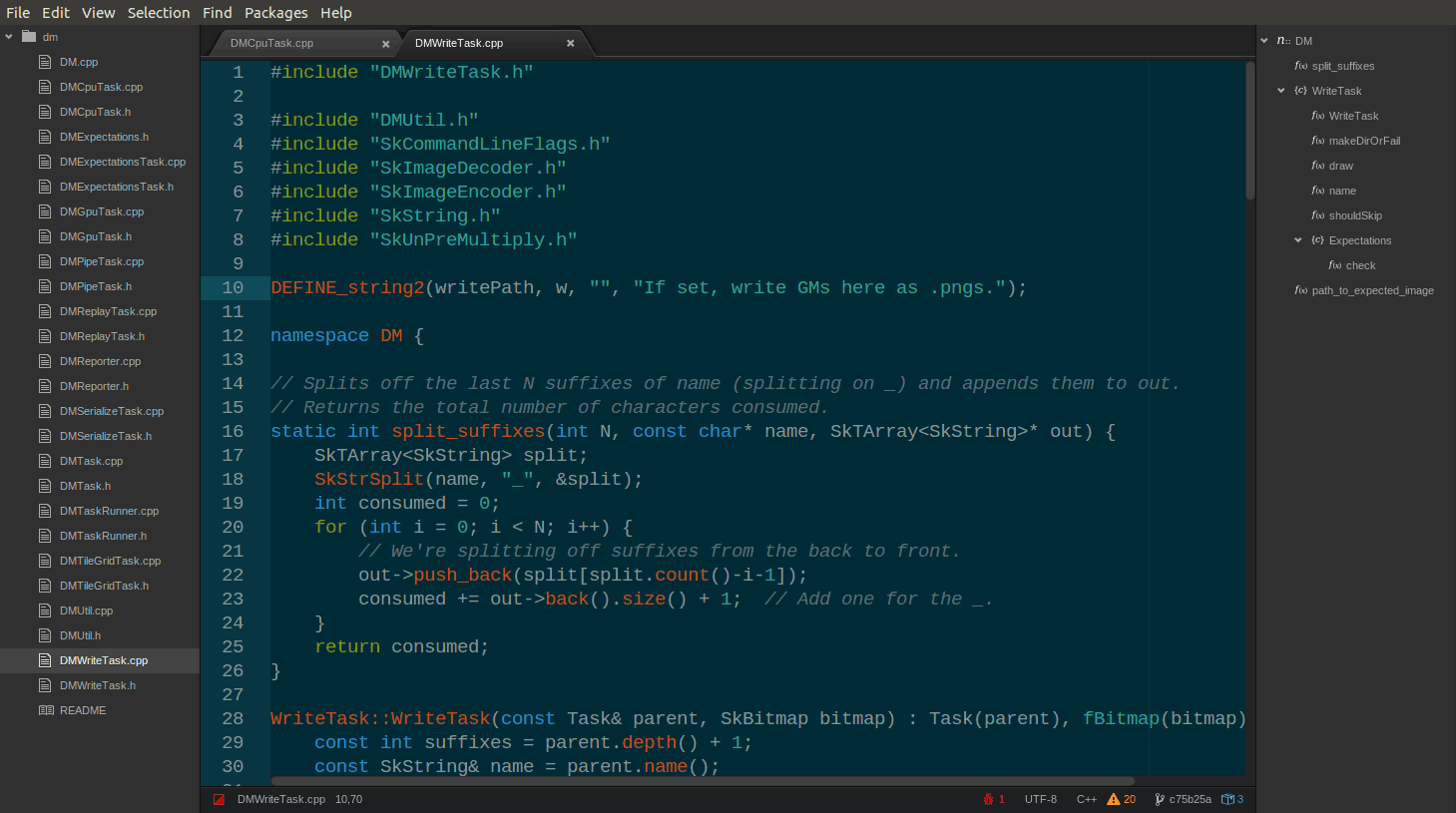1456x813 pixels.
Task: Open the Find menu
Action: click(218, 13)
